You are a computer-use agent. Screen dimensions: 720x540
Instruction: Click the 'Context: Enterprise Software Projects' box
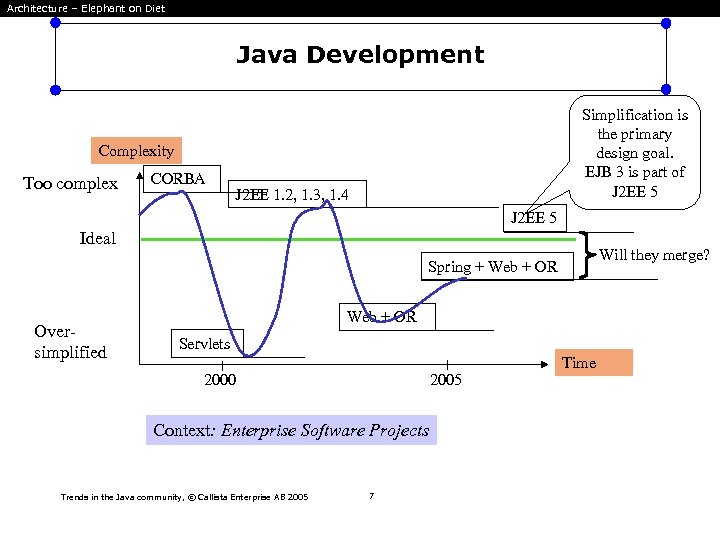click(291, 430)
